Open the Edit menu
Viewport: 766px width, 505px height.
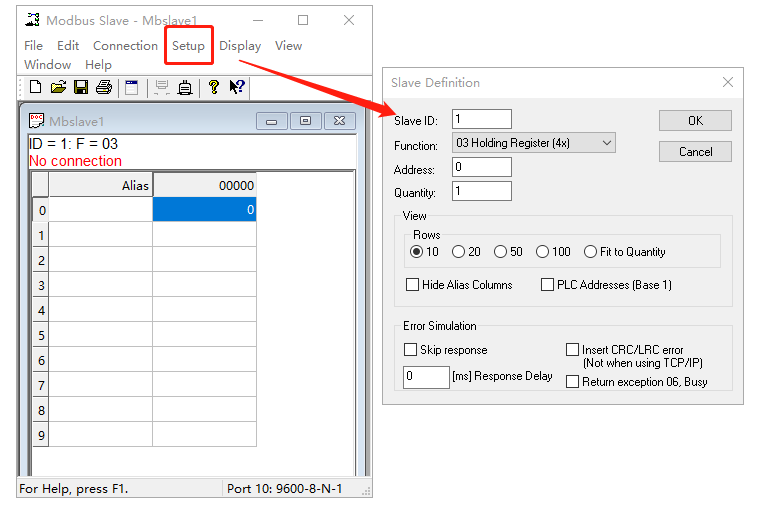68,46
